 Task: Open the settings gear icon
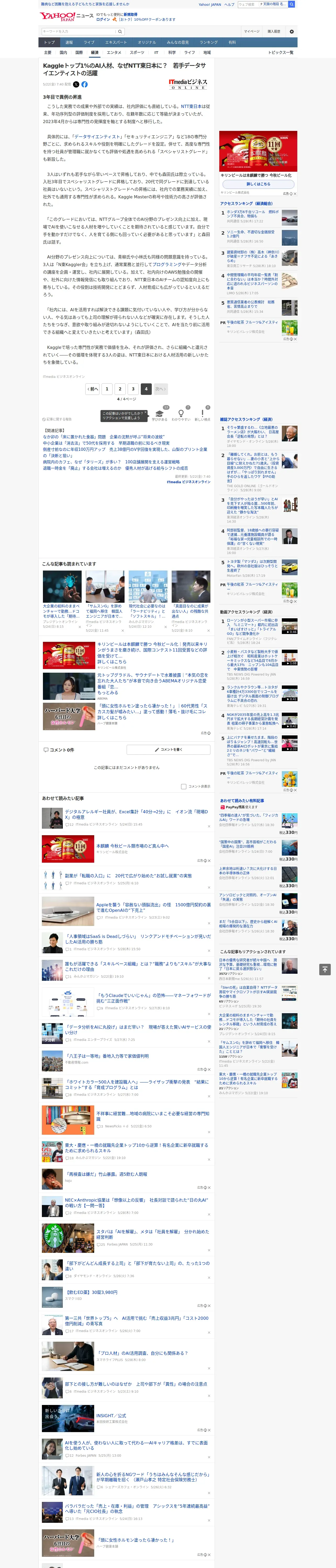292,32
